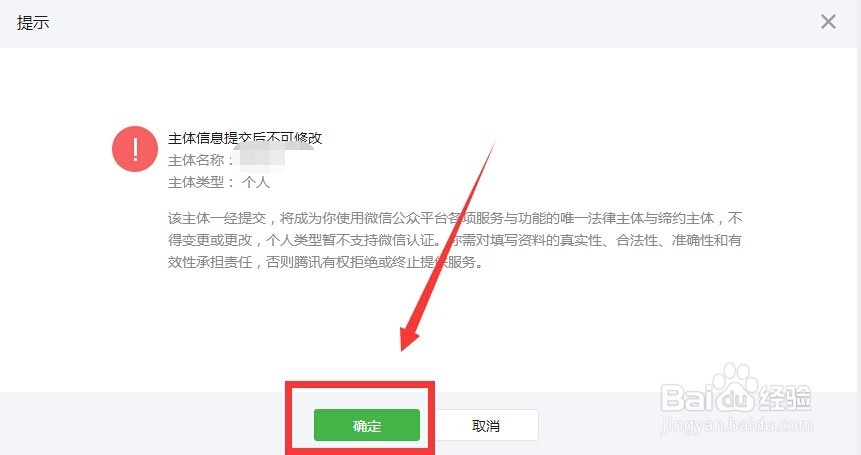Click the paragraph line starting 得变更或更改
Viewport: 861px width, 455px height.
tap(455, 240)
